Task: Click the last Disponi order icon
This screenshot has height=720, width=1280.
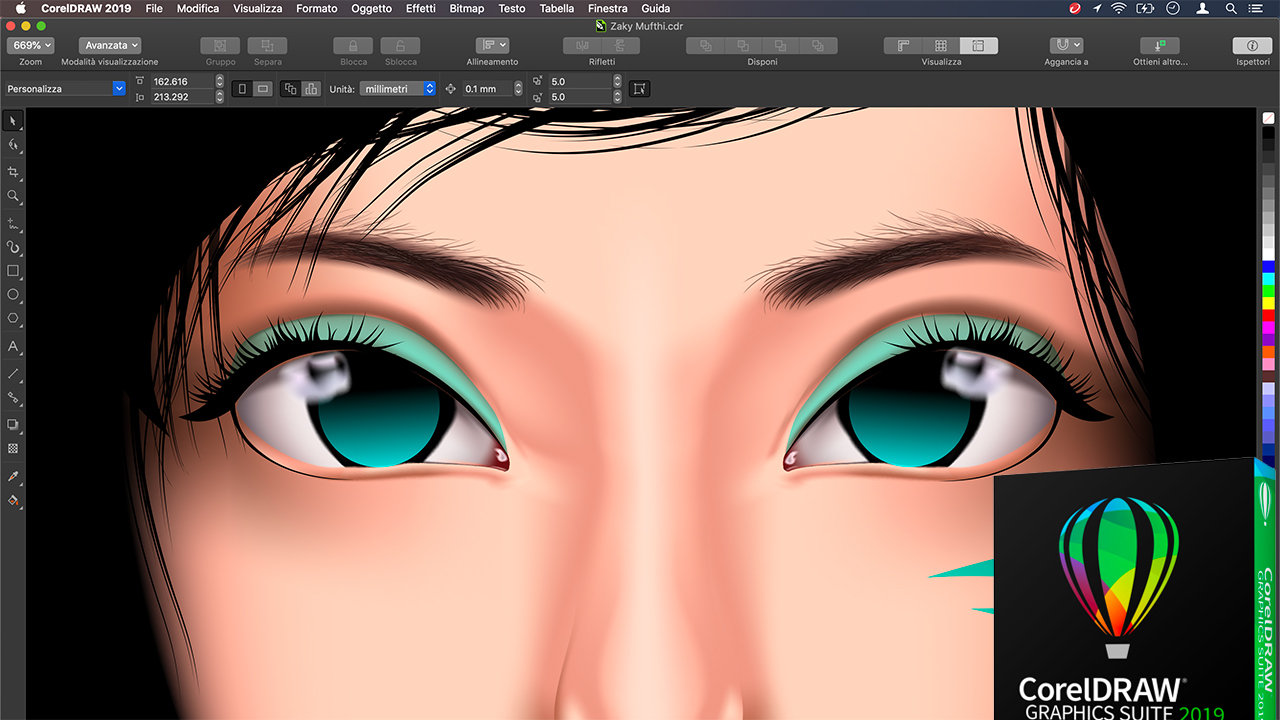Action: [818, 46]
